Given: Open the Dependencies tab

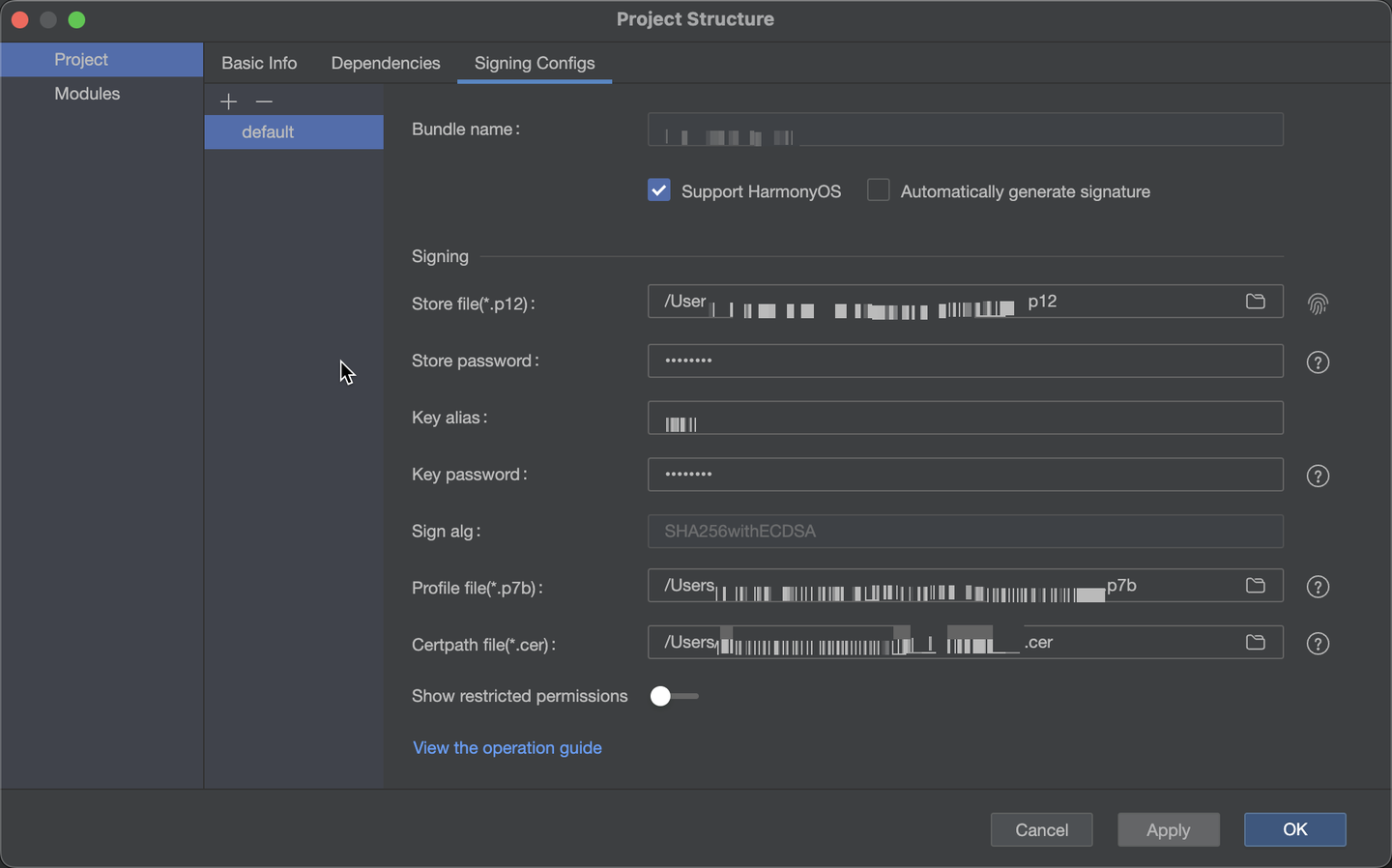Looking at the screenshot, I should (x=386, y=63).
